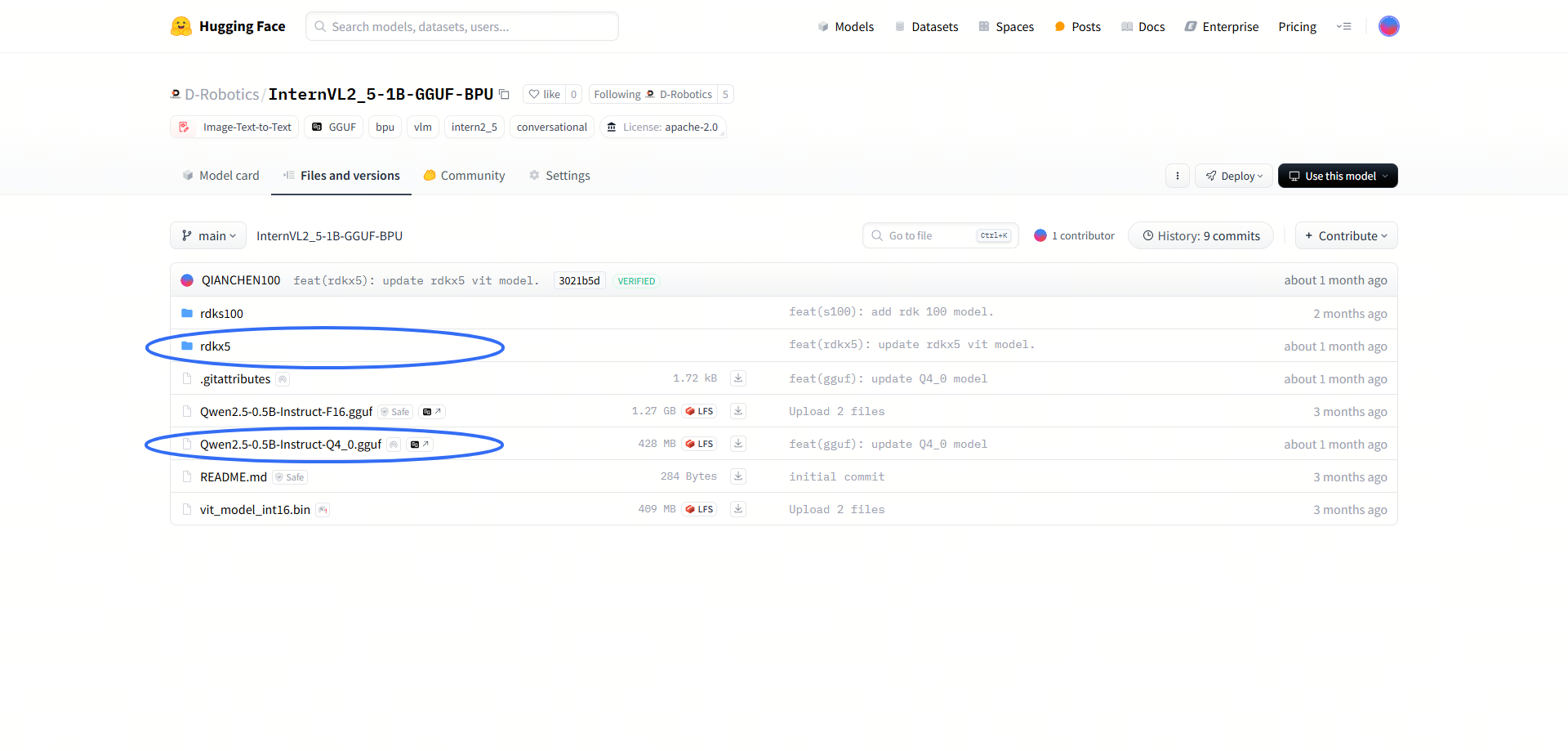The image size is (1568, 751).
Task: Click the GGUF tag
Action: [x=333, y=127]
